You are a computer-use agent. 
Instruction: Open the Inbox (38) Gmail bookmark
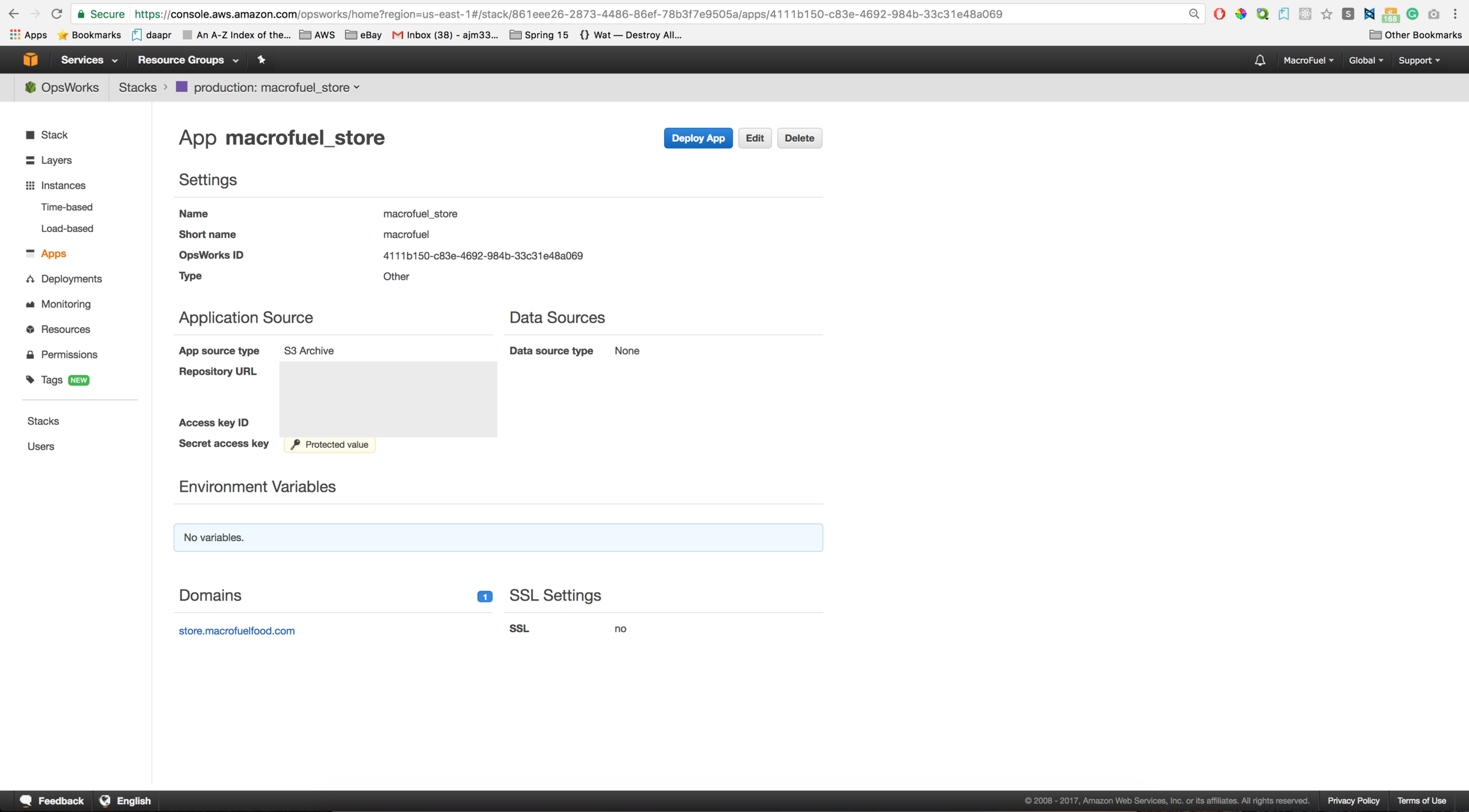pyautogui.click(x=445, y=35)
